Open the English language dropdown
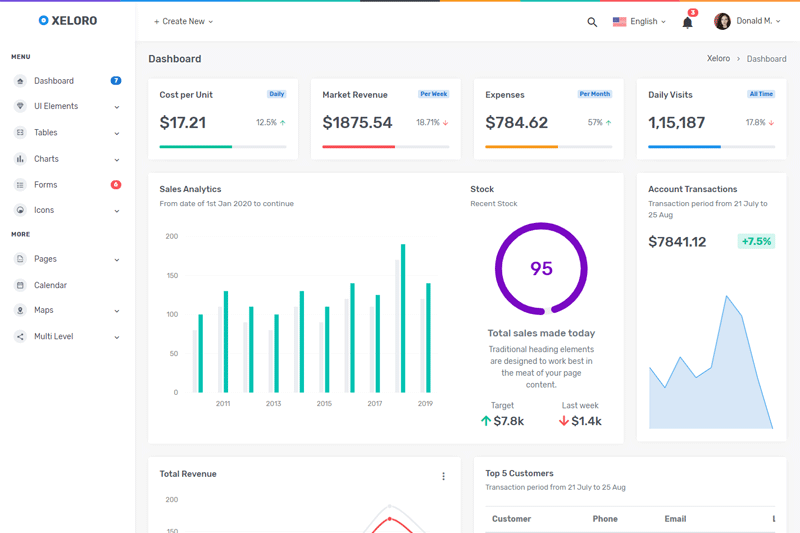This screenshot has width=800, height=533. pyautogui.click(x=640, y=21)
